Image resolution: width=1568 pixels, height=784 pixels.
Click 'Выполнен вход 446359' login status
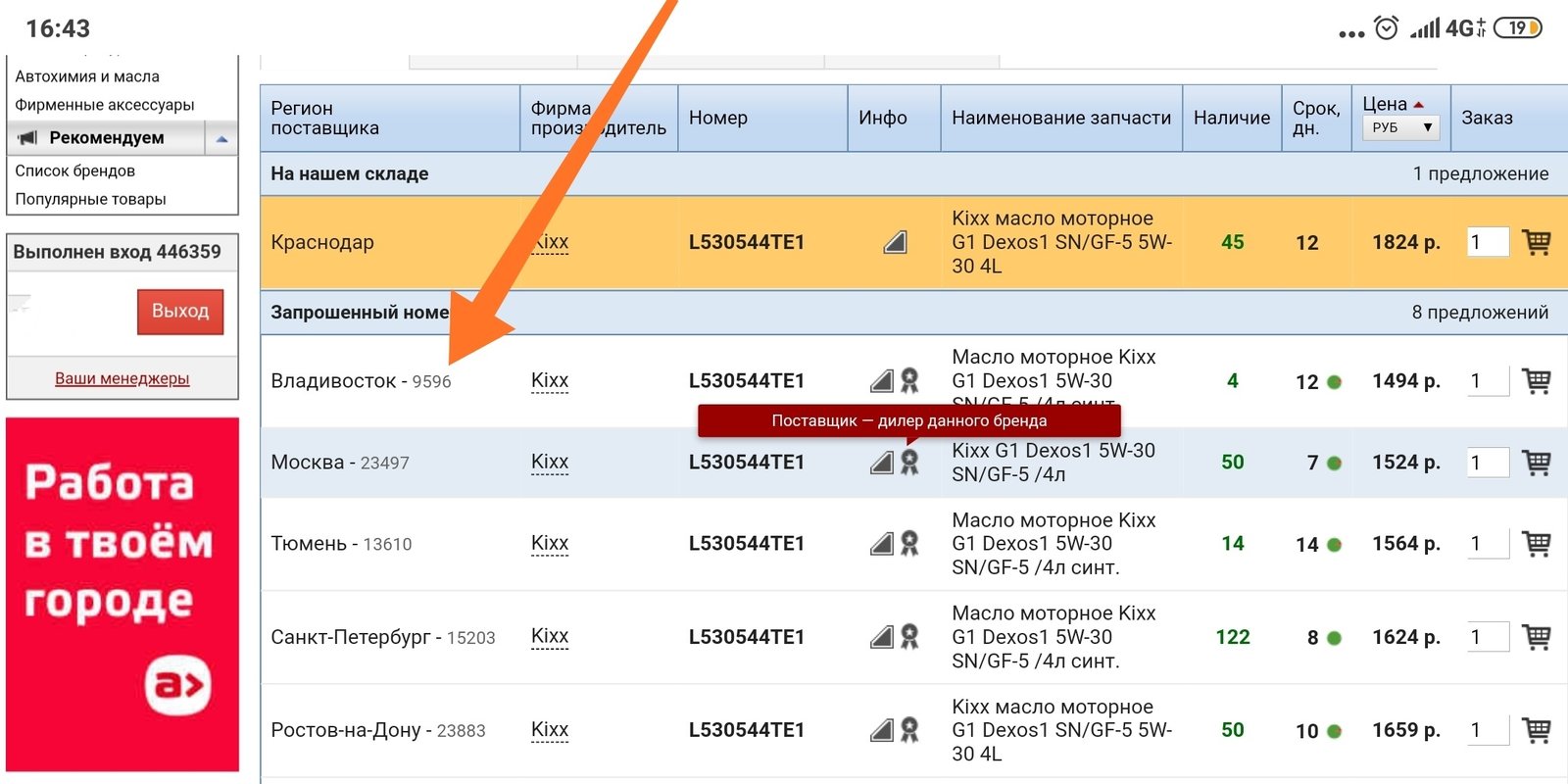click(x=118, y=252)
